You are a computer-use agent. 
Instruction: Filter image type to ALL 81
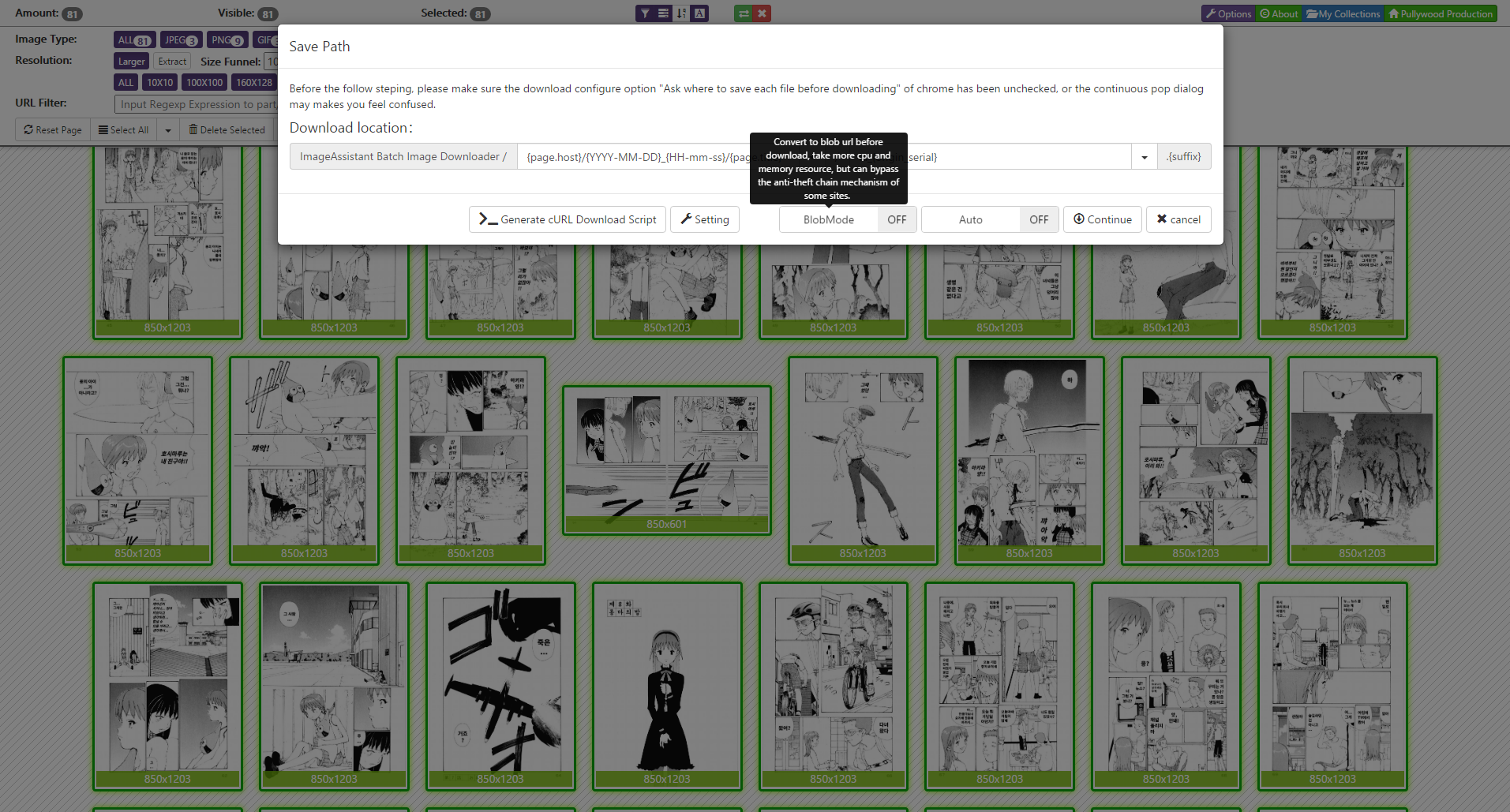pyautogui.click(x=134, y=39)
